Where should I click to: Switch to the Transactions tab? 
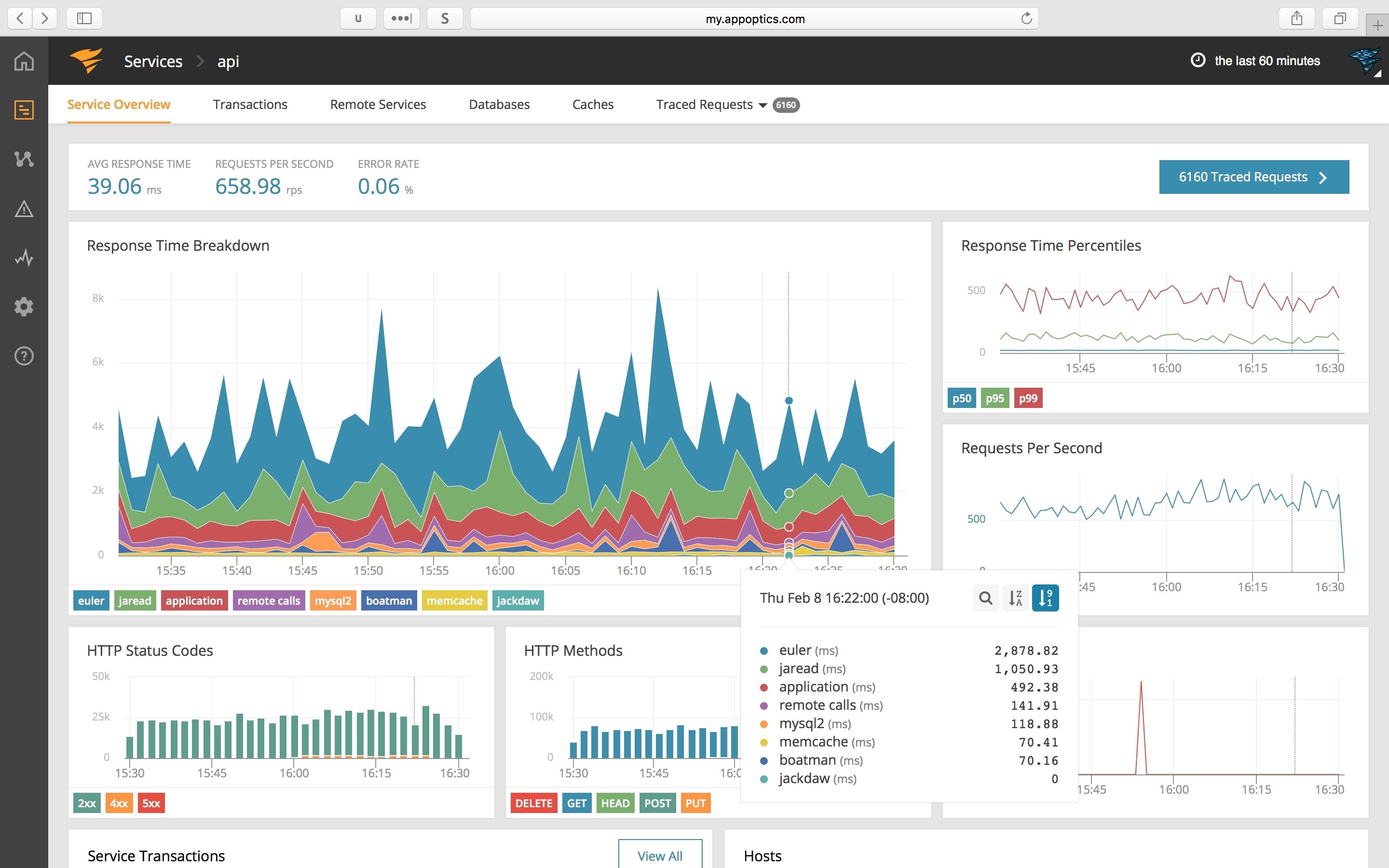click(250, 105)
